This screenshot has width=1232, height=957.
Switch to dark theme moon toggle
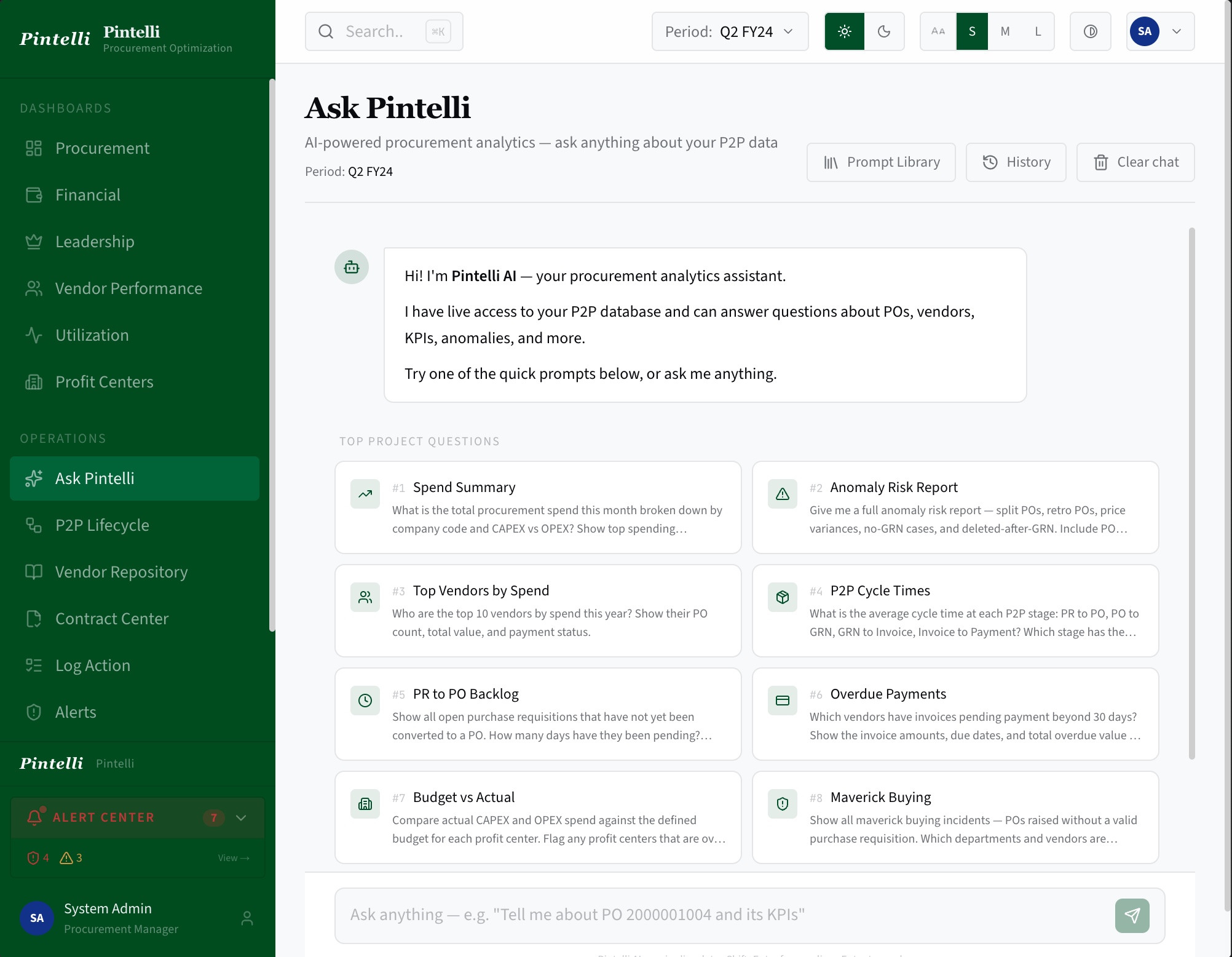point(884,31)
